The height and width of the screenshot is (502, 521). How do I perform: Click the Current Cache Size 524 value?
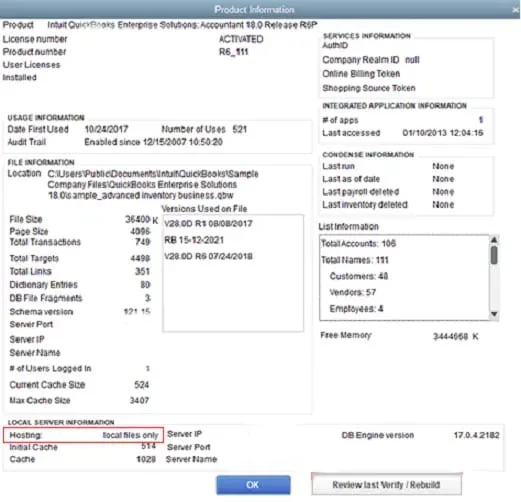(141, 385)
